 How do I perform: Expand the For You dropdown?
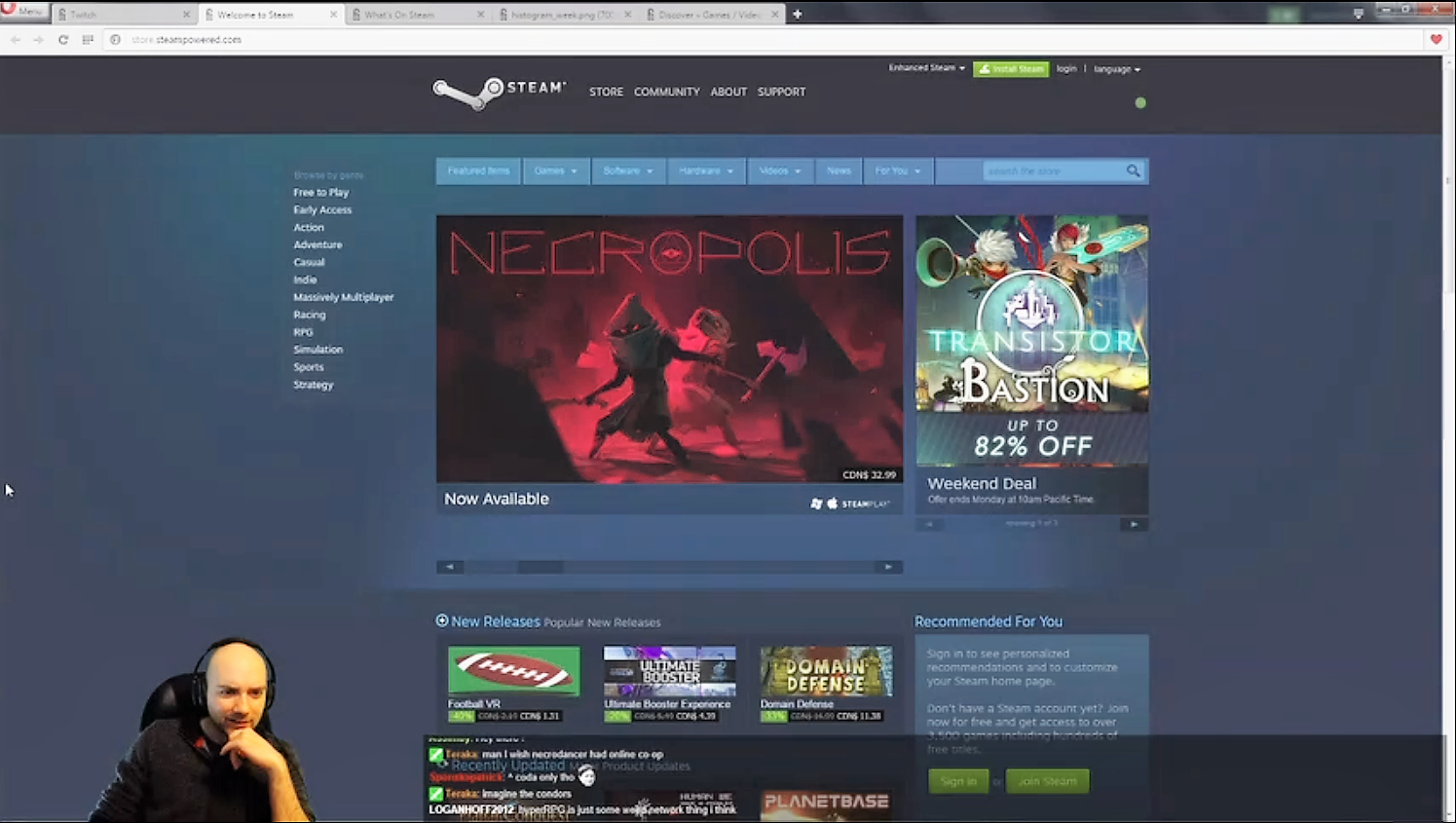click(898, 170)
